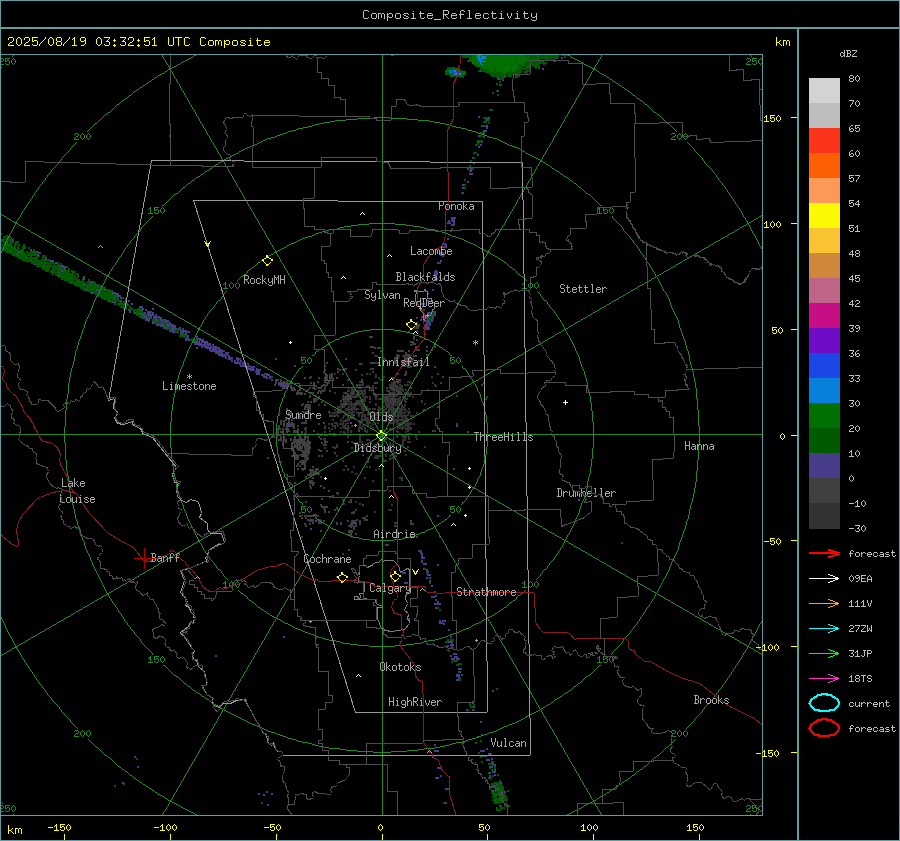900x841 pixels.
Task: Click the cyan current ellipse icon
Action: pyautogui.click(x=824, y=703)
